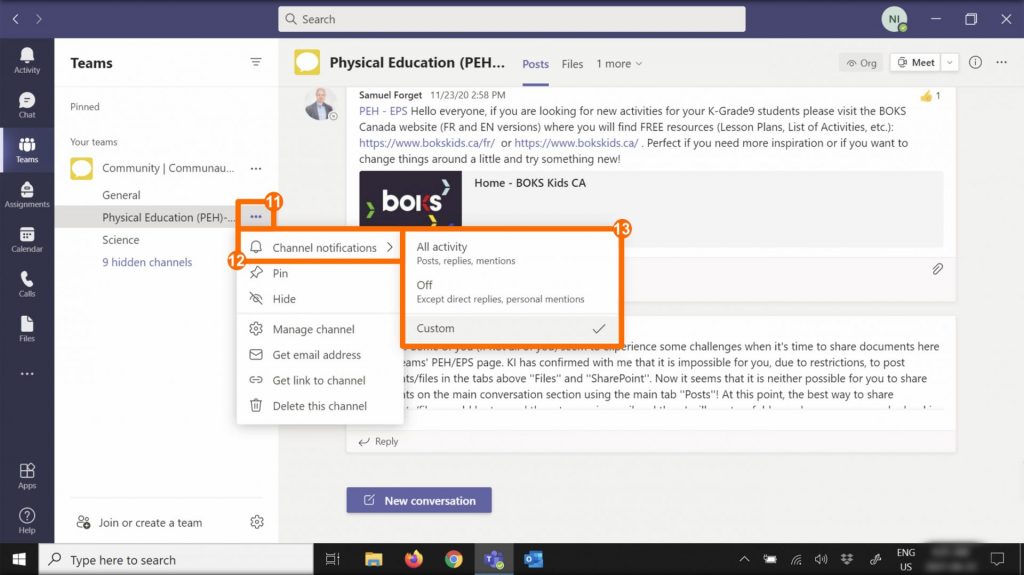The image size is (1024, 575).
Task: Switch to the Posts tab
Action: (536, 64)
